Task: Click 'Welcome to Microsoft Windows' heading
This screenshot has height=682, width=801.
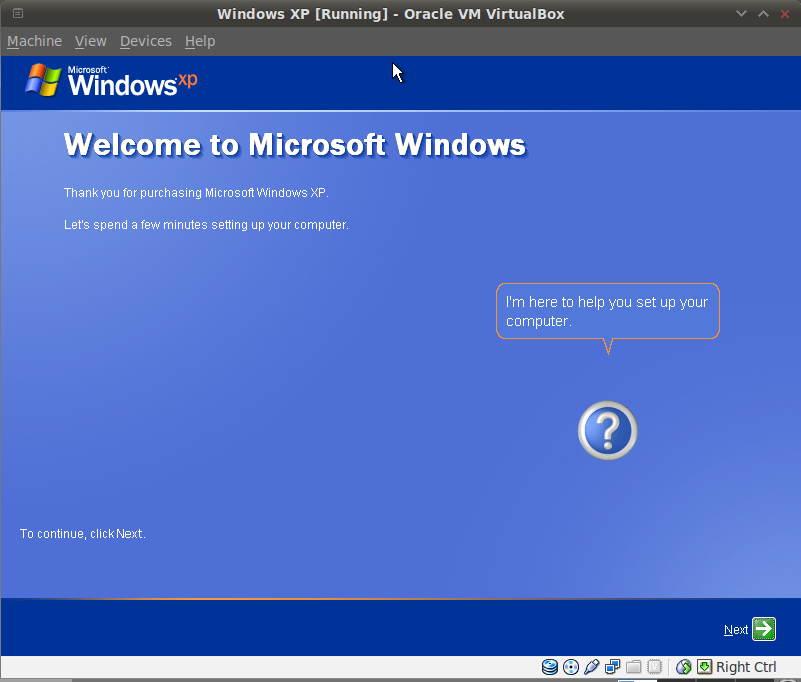Action: click(x=295, y=145)
